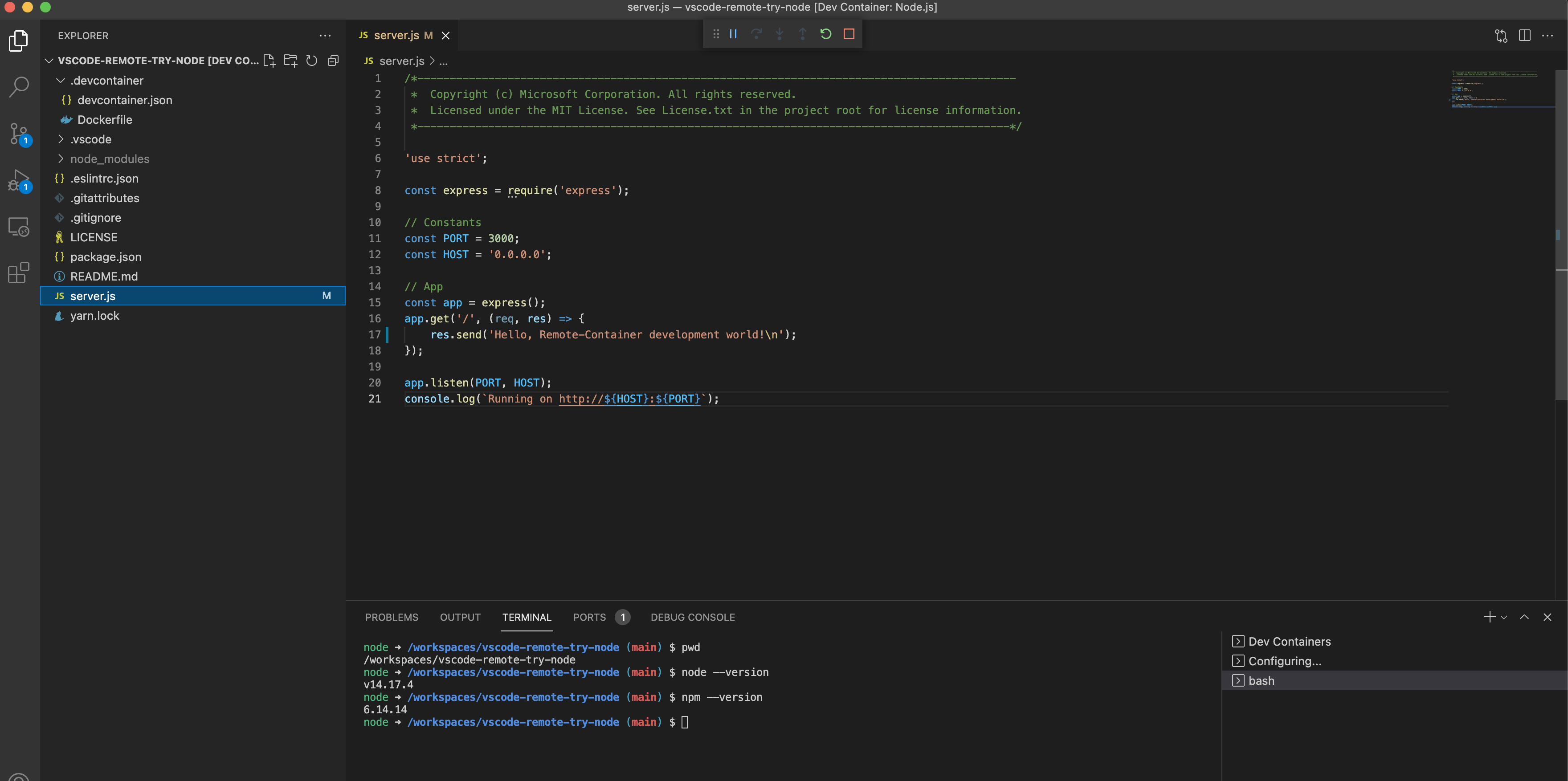Split the editor to the right
Screen dimensions: 1568x781
click(1525, 35)
